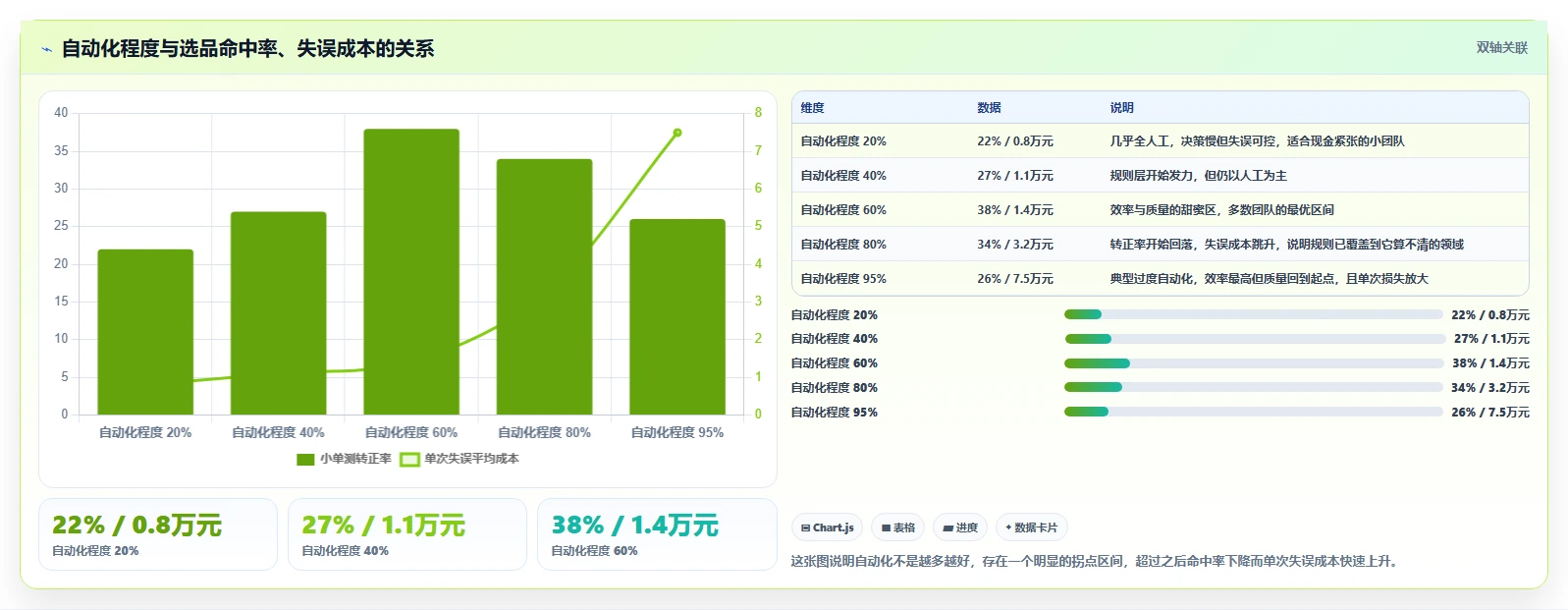Image resolution: width=1568 pixels, height=610 pixels.
Task: Click the progress bar for 自动化程度 95%
Action: tap(1254, 412)
